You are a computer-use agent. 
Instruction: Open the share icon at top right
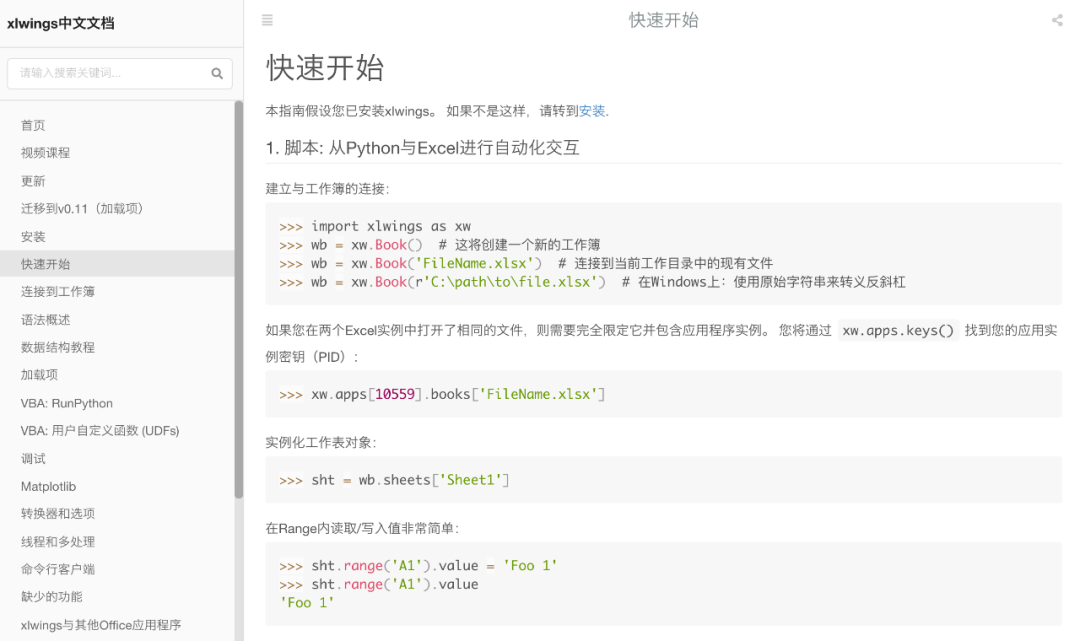(1057, 20)
